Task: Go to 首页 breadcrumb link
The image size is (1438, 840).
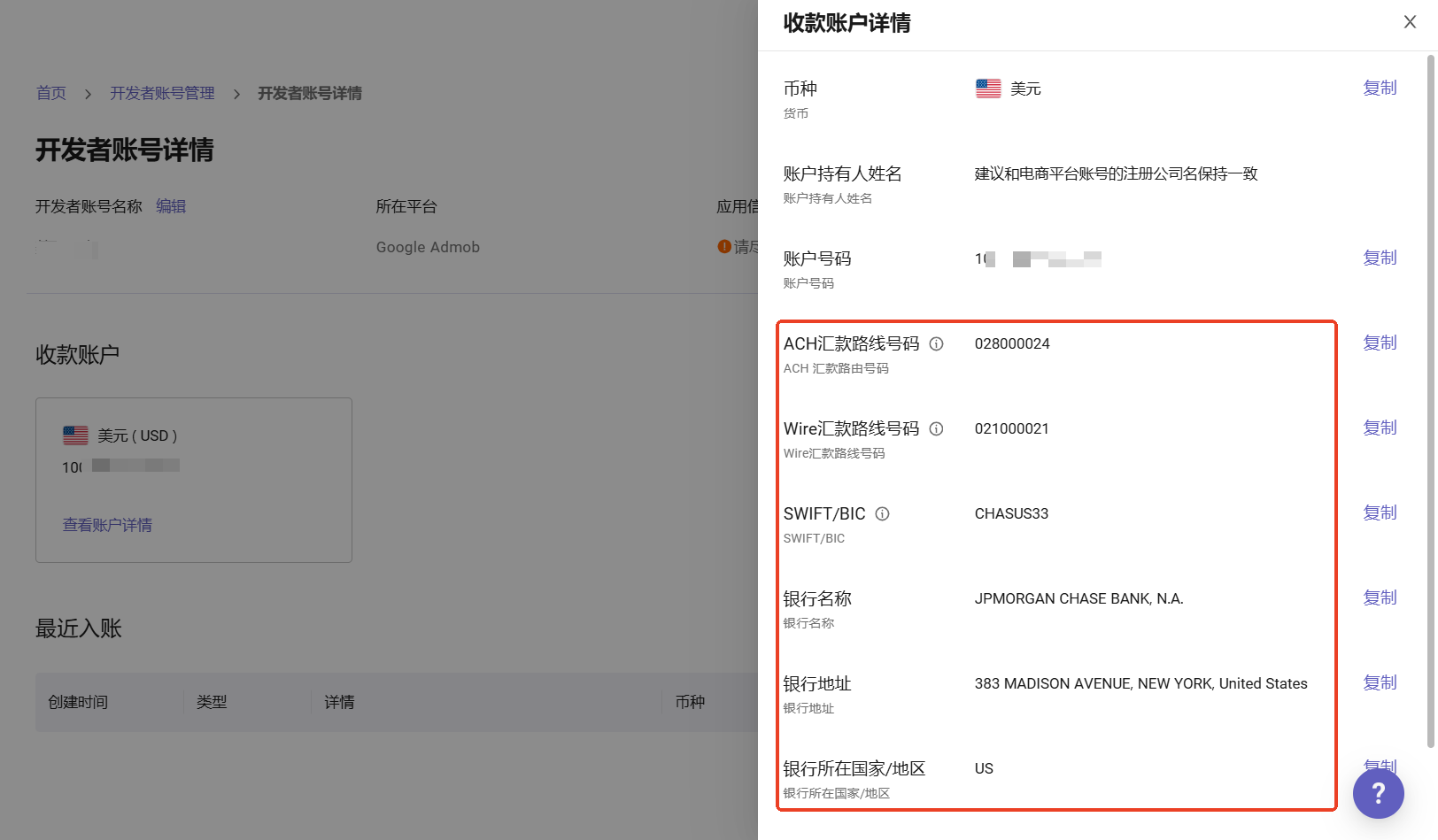Action: point(51,93)
